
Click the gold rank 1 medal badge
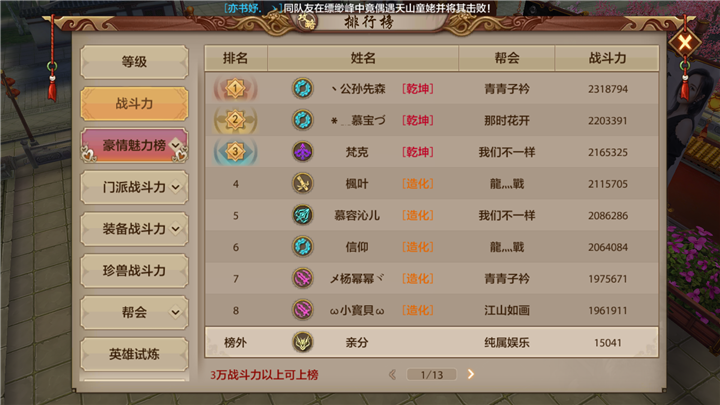click(x=235, y=88)
